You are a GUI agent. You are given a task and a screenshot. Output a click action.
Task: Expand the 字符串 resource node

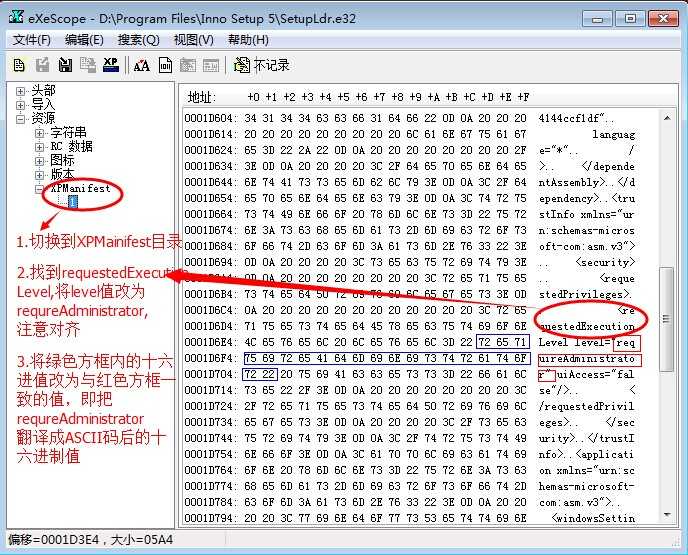point(39,133)
